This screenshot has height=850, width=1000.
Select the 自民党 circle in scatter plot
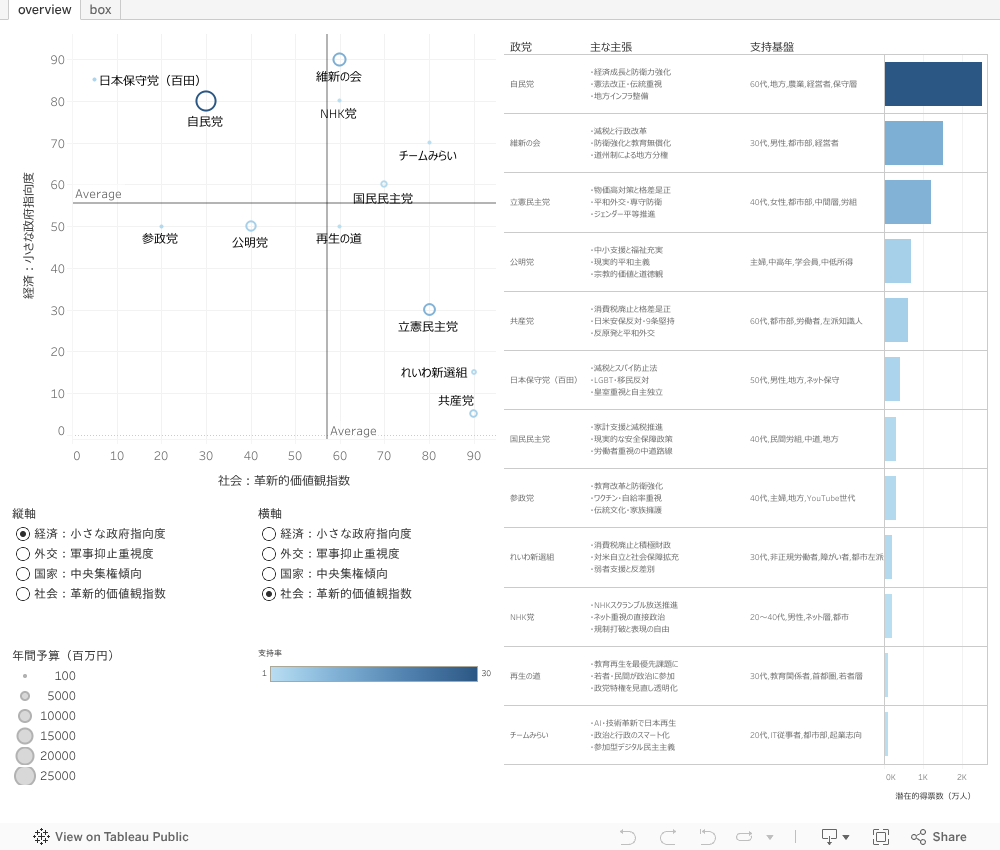(x=205, y=101)
